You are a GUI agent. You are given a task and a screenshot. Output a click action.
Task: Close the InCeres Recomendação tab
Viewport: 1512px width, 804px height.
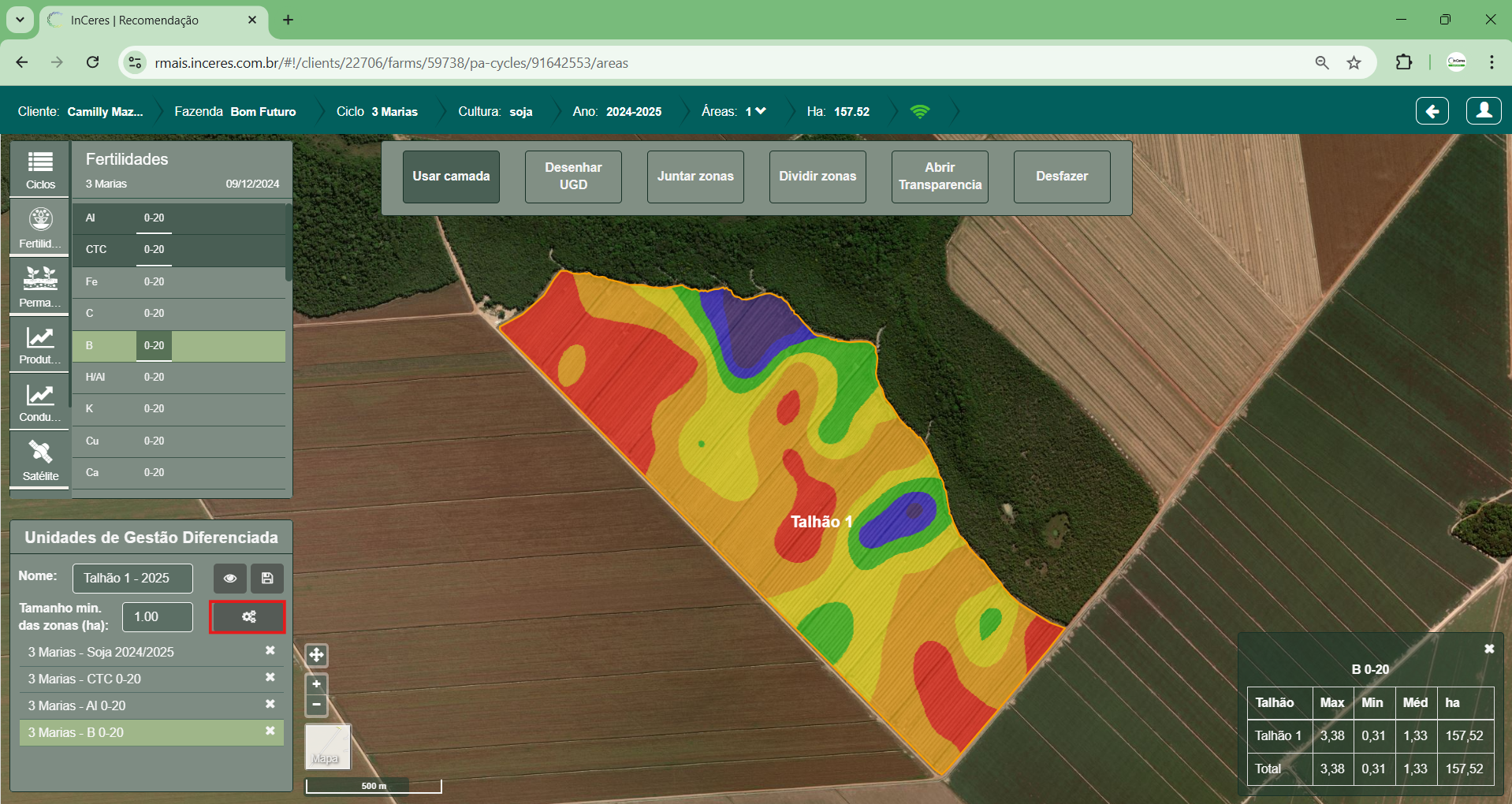point(252,20)
